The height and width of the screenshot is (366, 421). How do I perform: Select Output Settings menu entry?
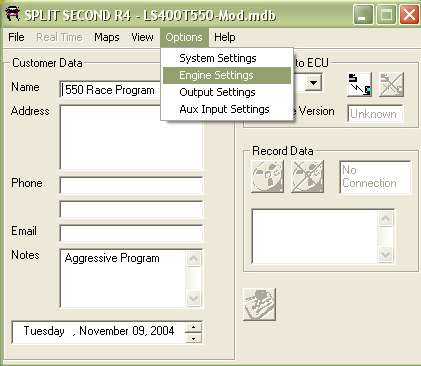[227, 92]
